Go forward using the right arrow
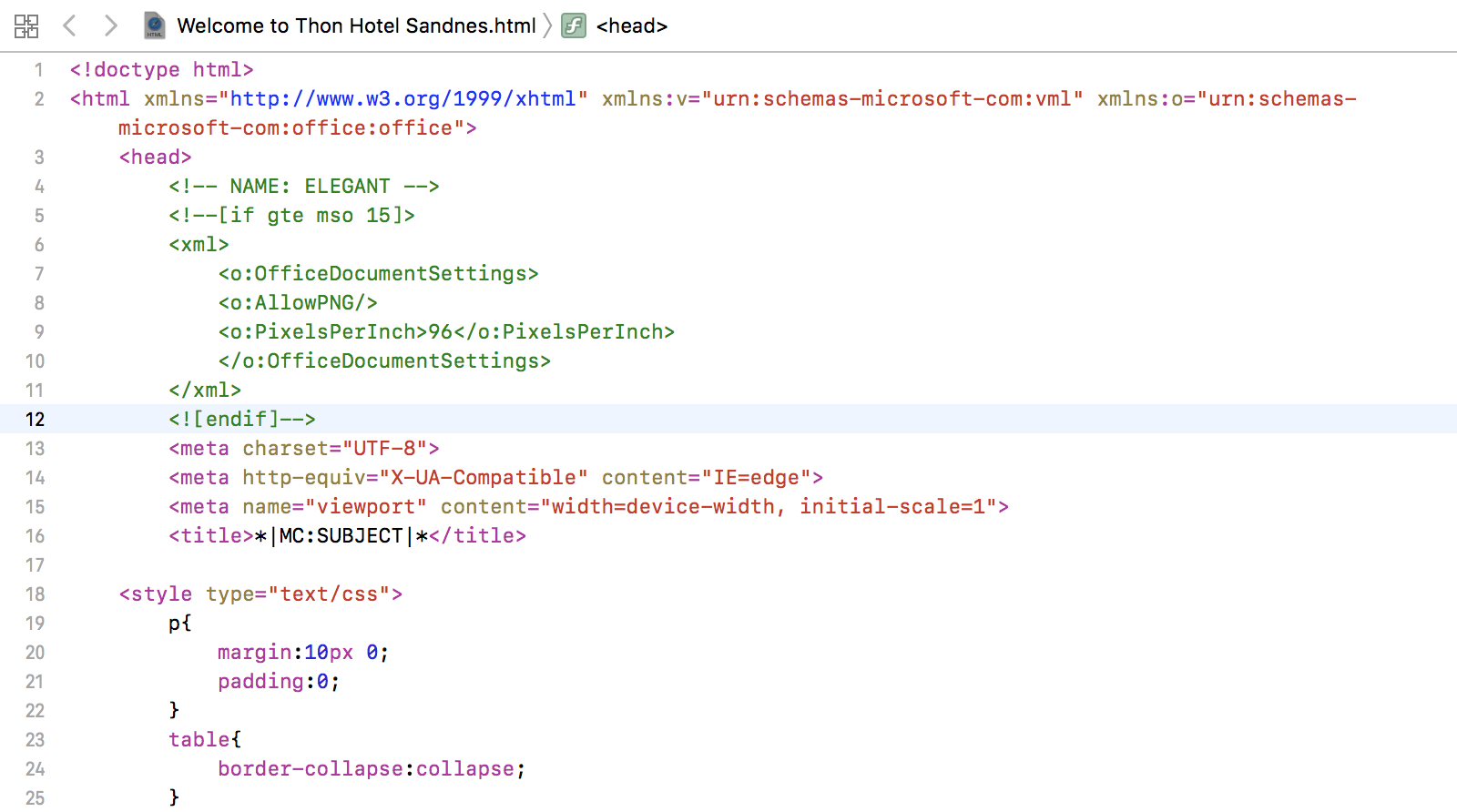 (x=110, y=25)
